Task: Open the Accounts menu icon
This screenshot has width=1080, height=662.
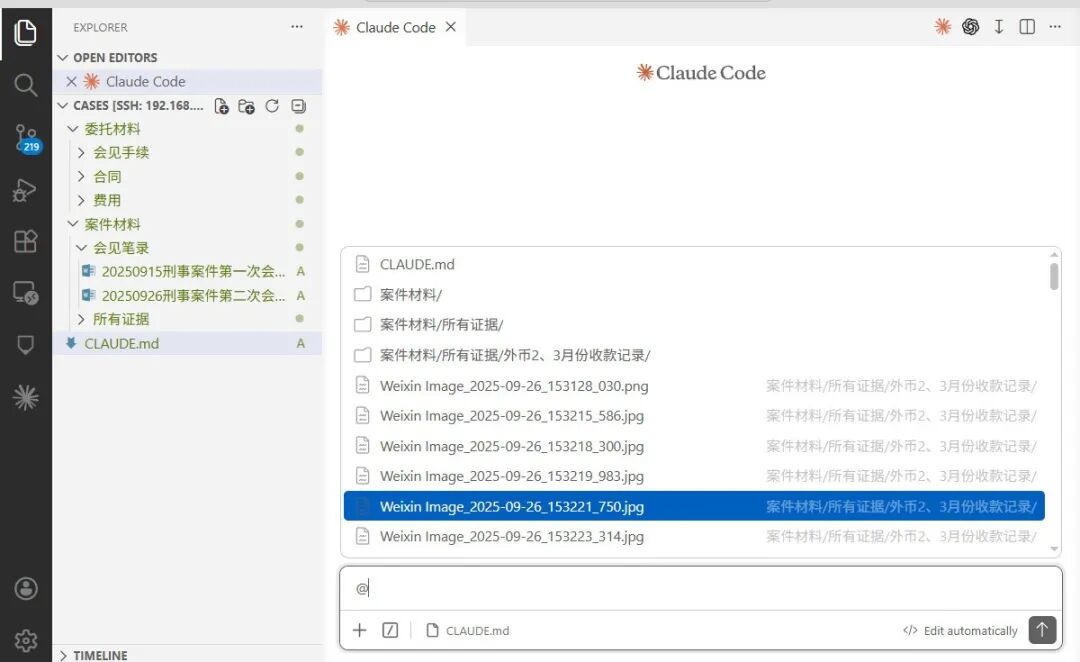Action: tap(25, 588)
